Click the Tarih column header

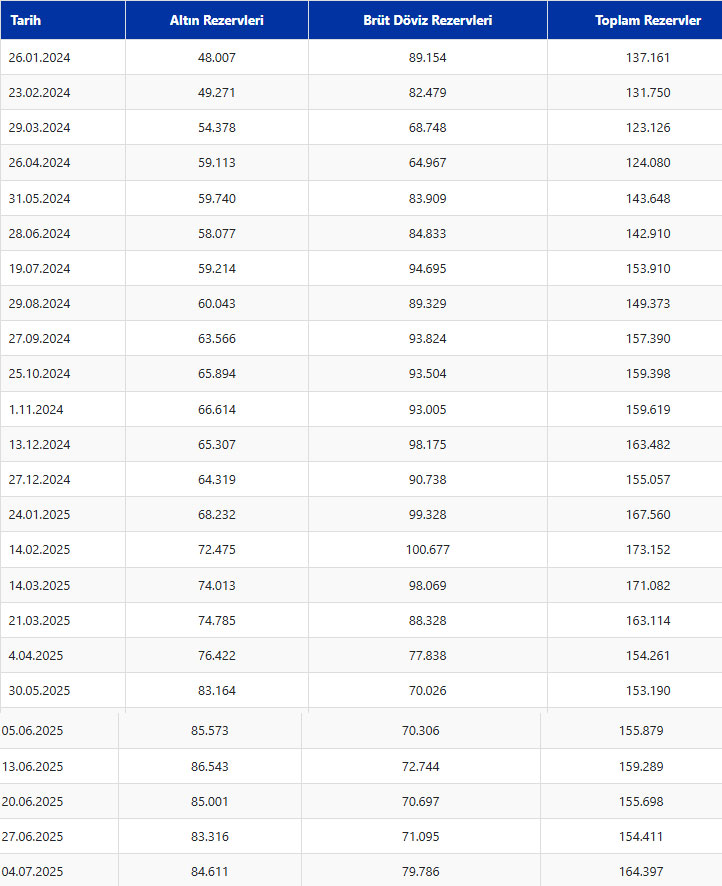(x=63, y=20)
